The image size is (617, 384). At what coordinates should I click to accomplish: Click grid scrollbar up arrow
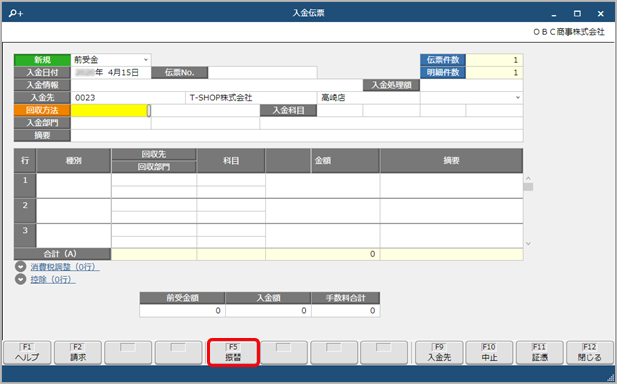[x=528, y=178]
